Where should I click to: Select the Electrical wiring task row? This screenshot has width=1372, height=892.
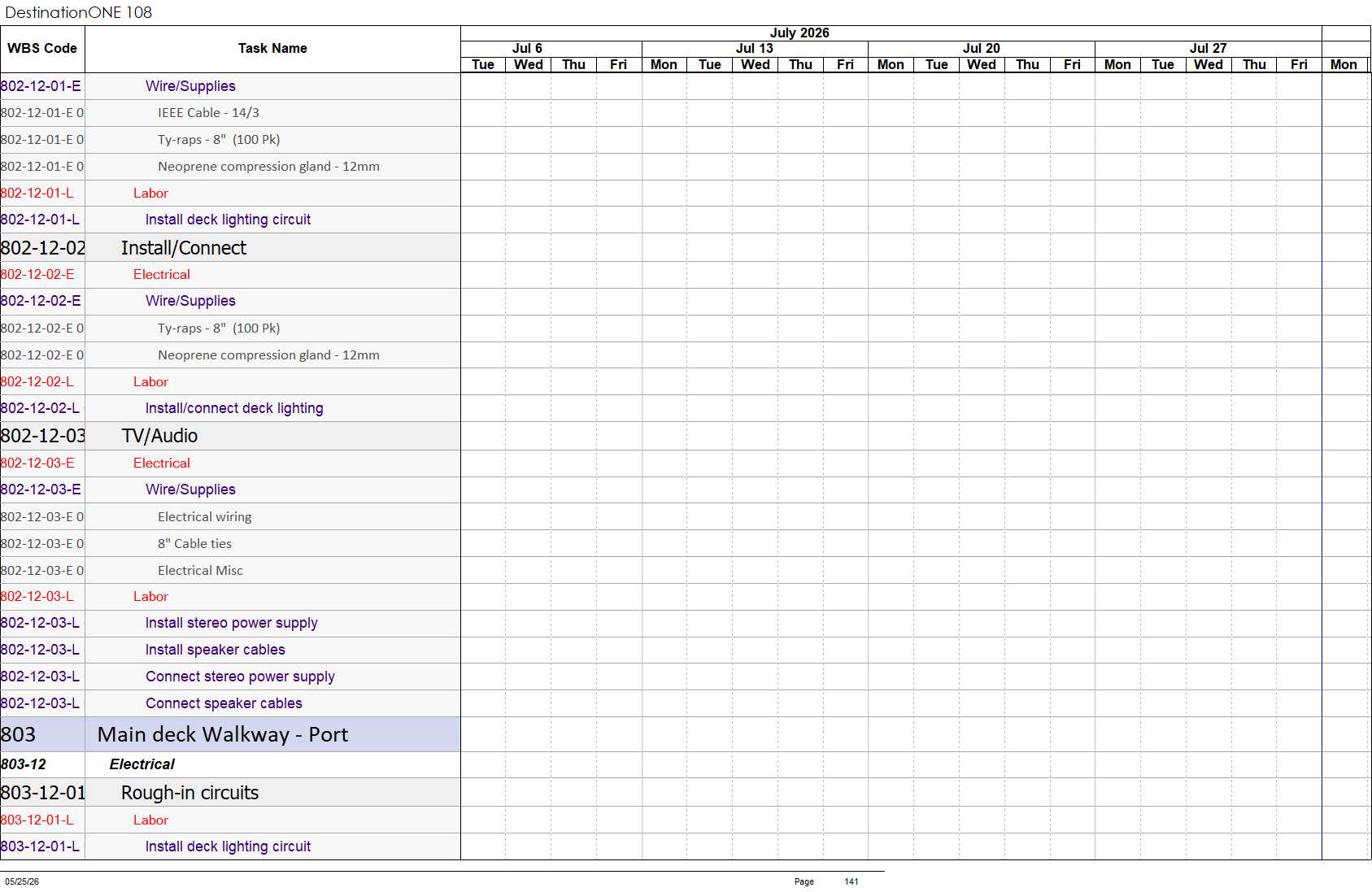pyautogui.click(x=230, y=517)
